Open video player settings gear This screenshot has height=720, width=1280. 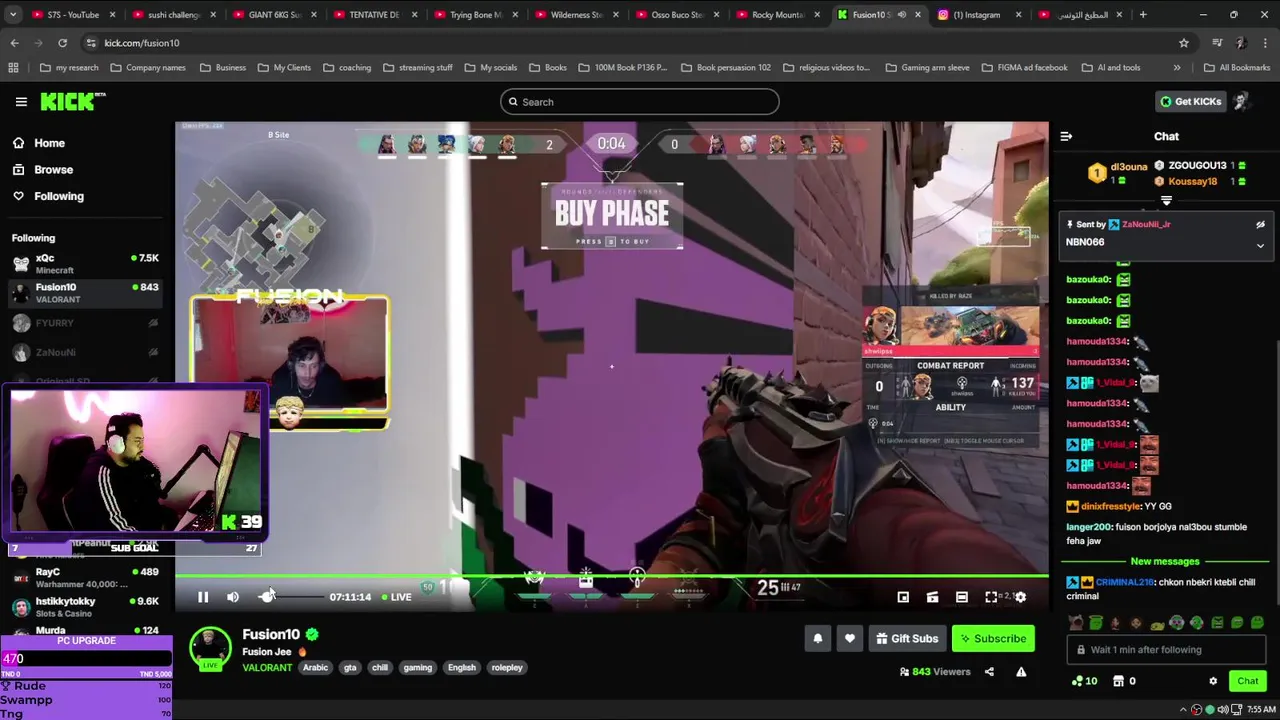click(x=1020, y=597)
